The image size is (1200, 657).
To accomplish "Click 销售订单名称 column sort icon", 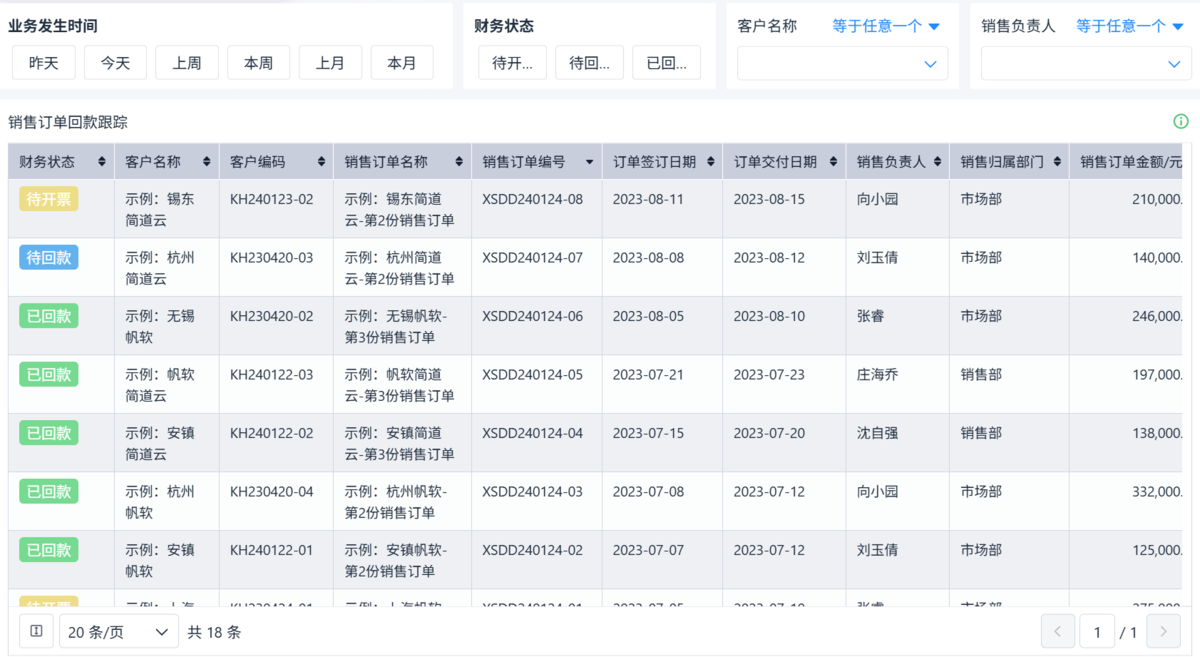I will pyautogui.click(x=459, y=162).
